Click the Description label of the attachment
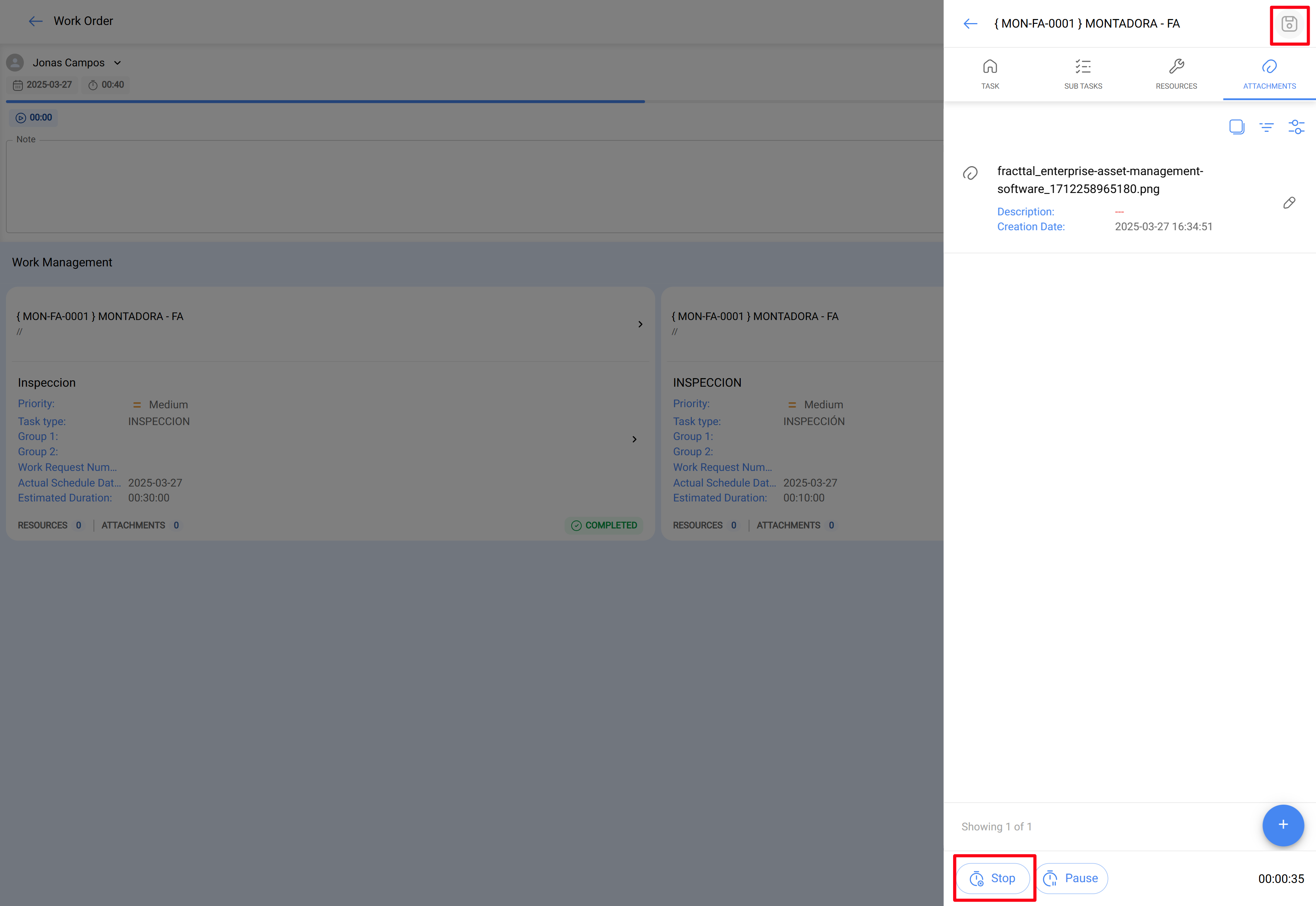 tap(1025, 212)
